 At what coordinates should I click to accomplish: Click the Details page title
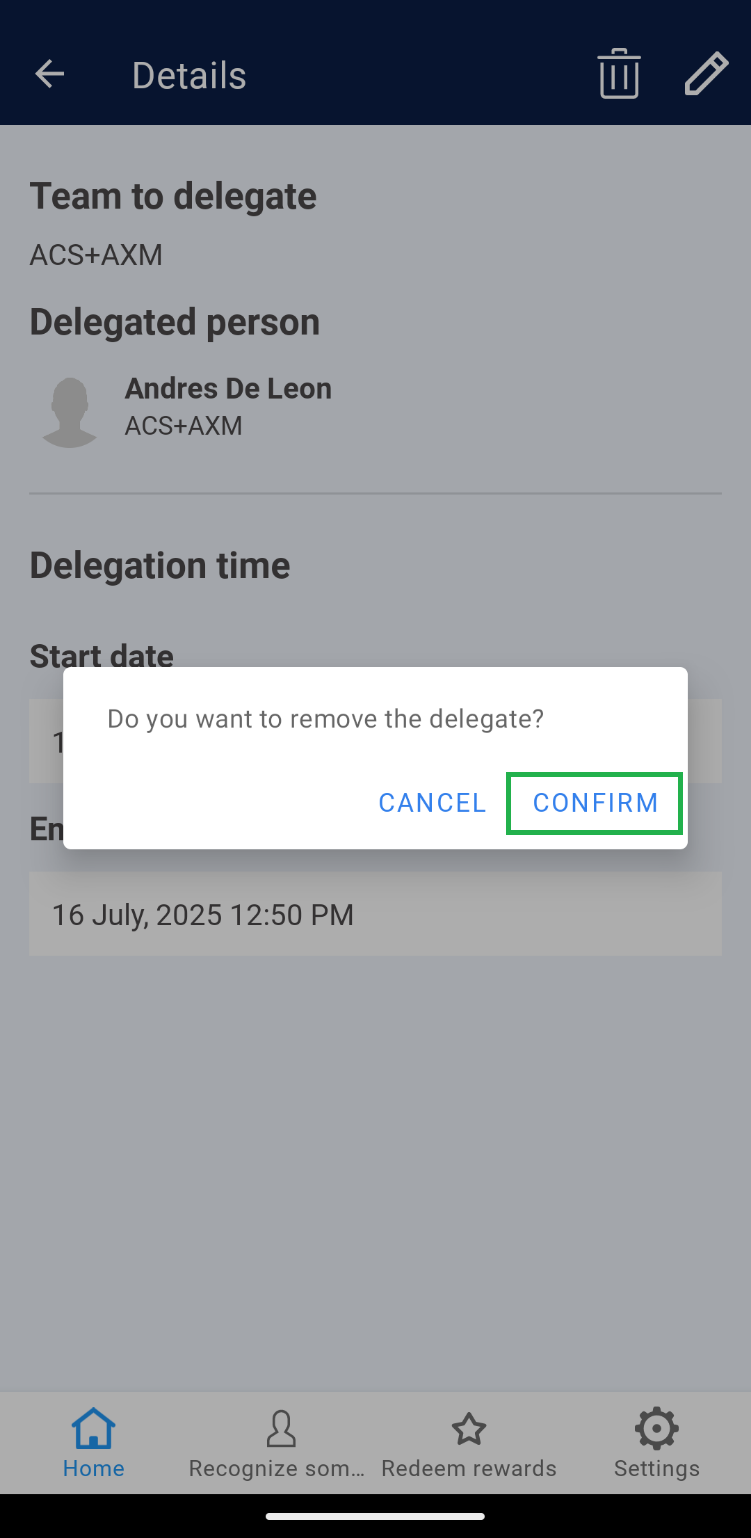(x=189, y=76)
